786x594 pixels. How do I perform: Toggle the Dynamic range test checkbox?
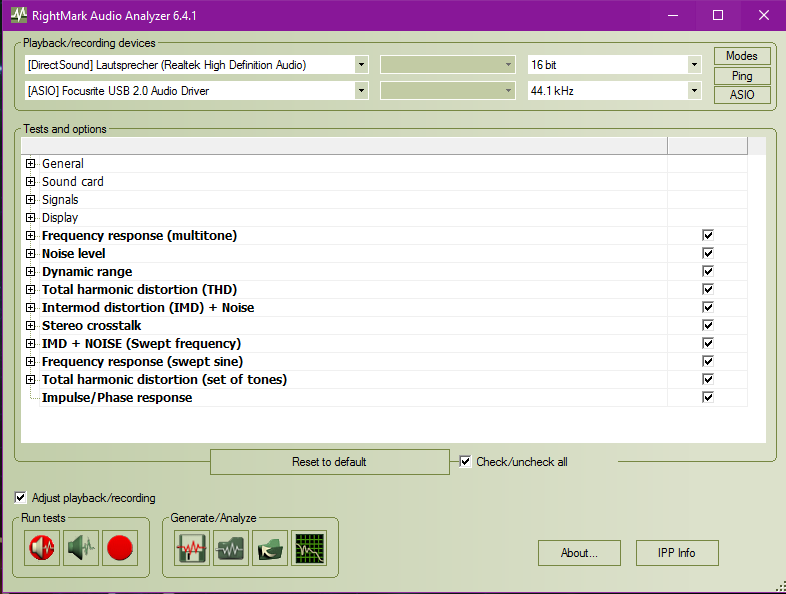click(708, 271)
